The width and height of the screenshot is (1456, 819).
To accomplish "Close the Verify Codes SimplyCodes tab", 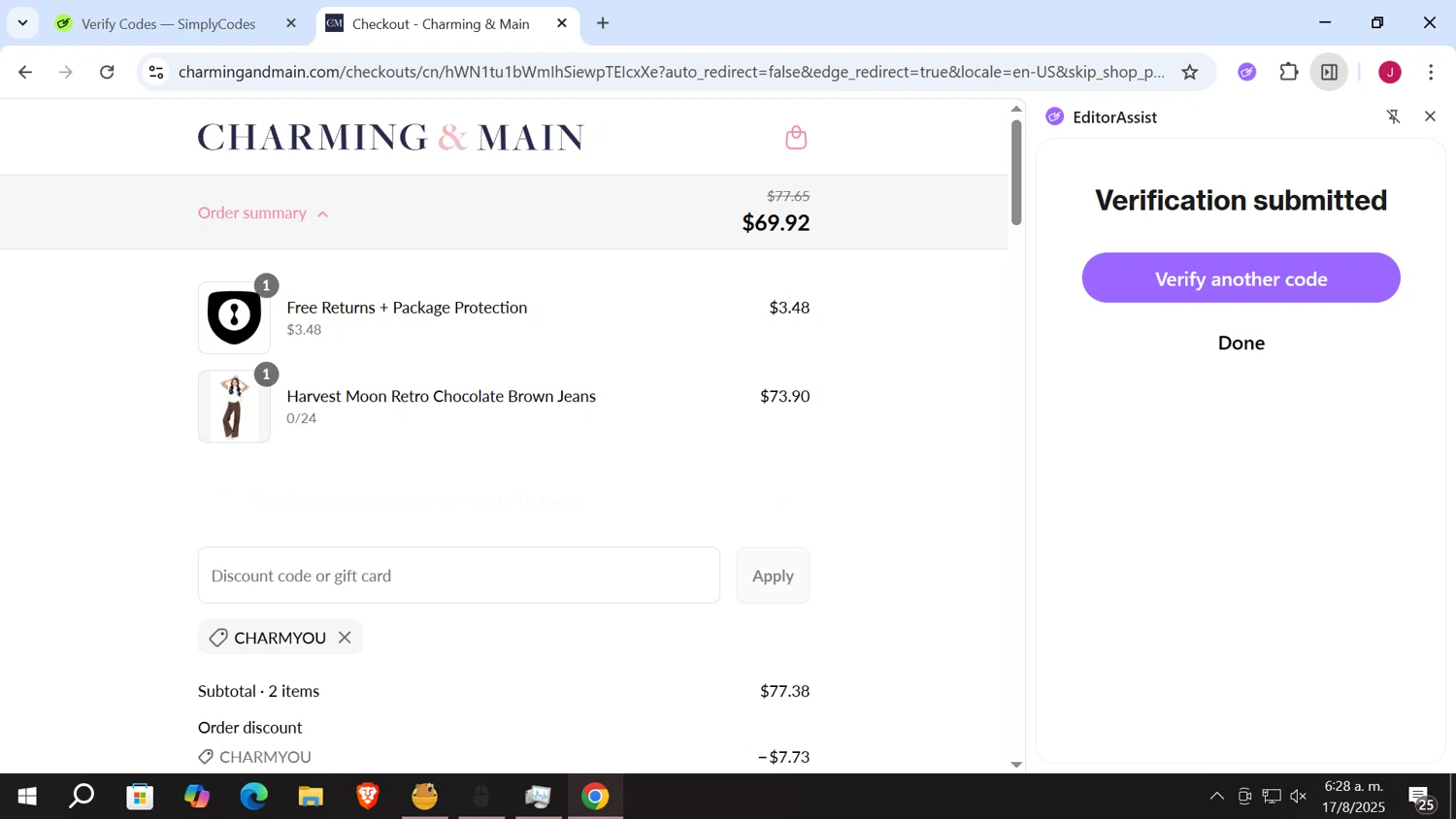I will tap(291, 23).
